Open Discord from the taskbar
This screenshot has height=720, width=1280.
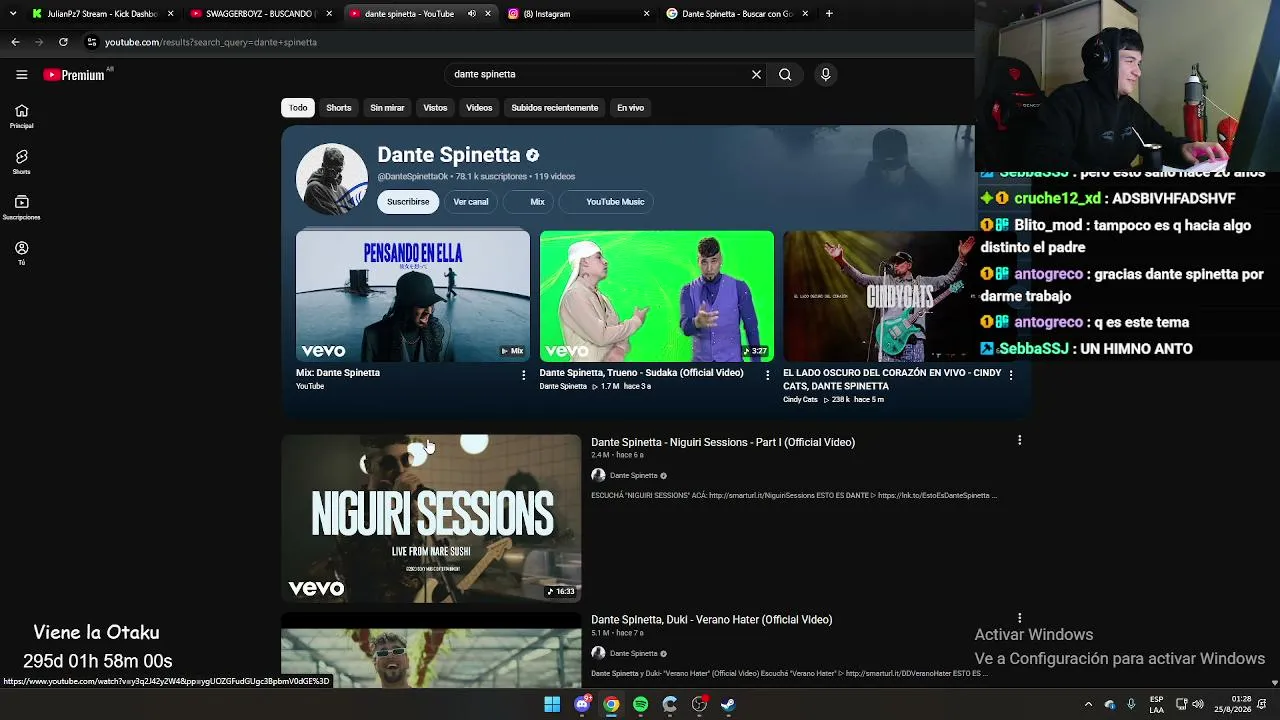[582, 704]
